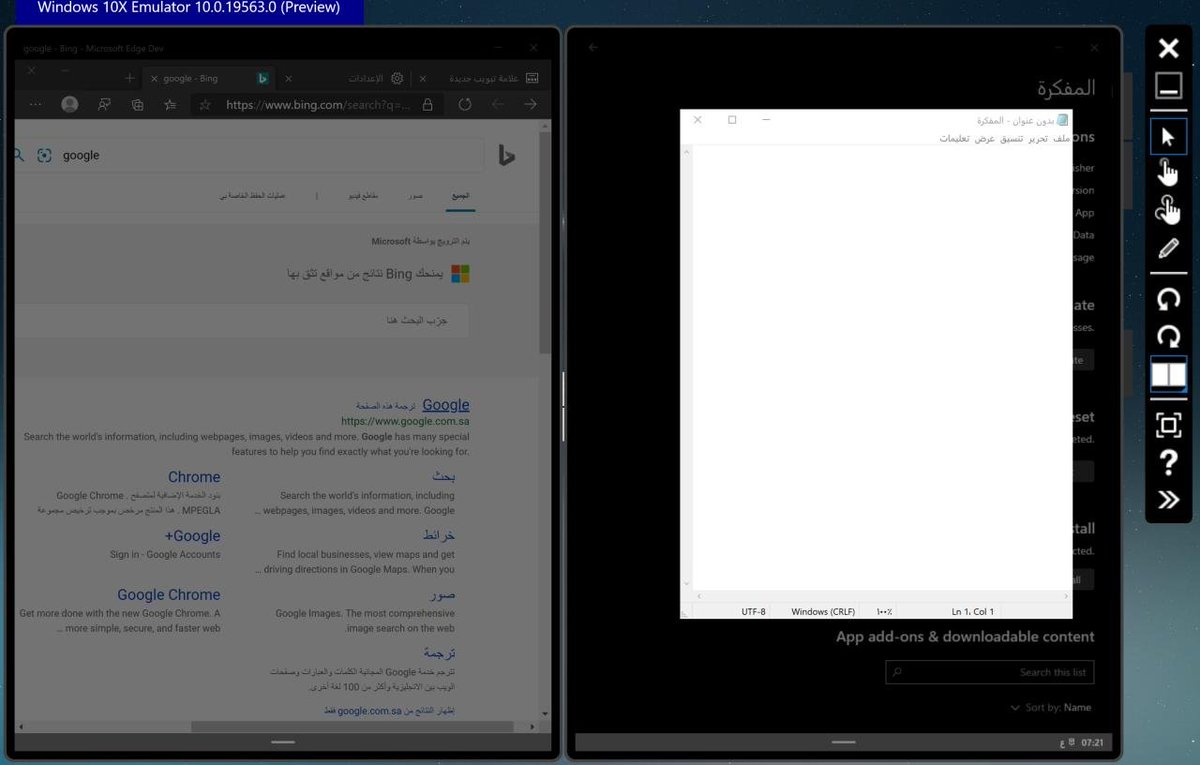Click the Edge address bar URL
Image resolution: width=1200 pixels, height=765 pixels.
318,104
